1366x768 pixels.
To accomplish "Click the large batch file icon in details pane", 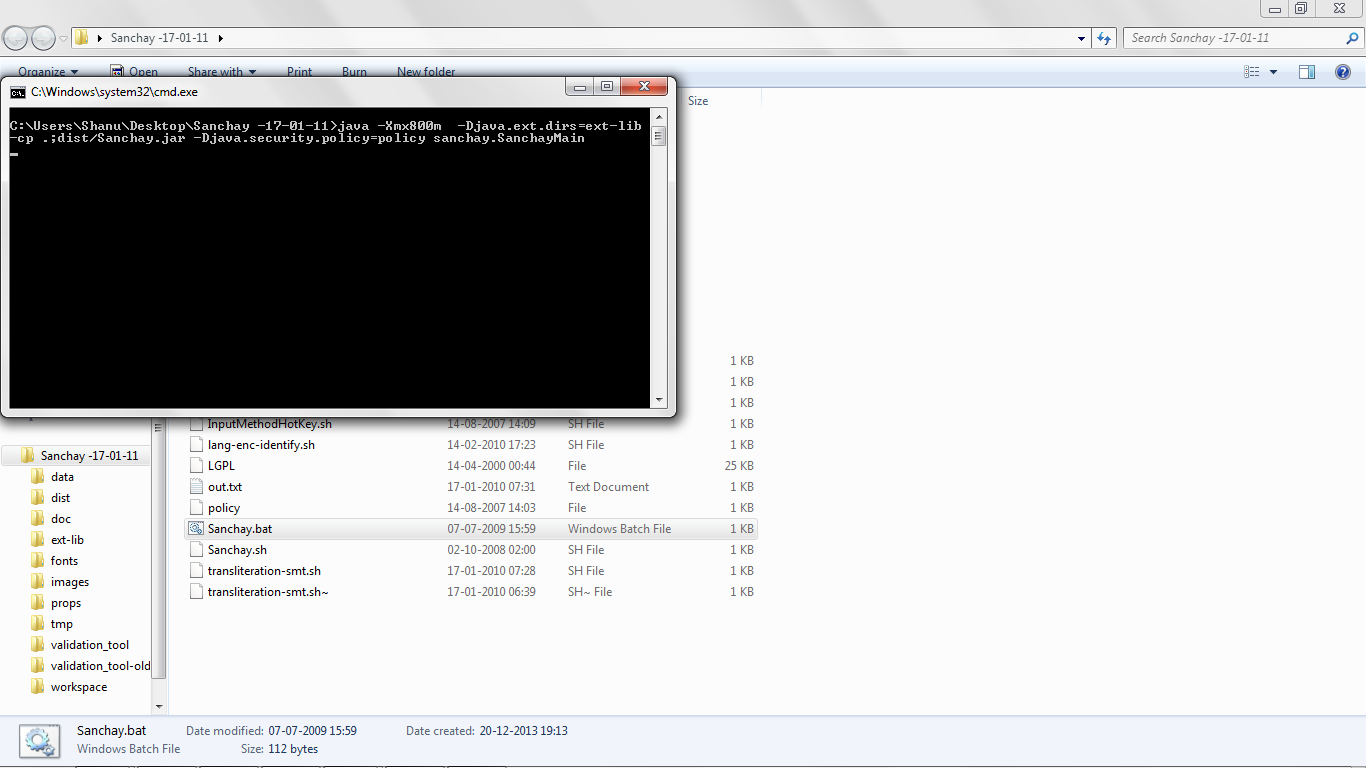I will [39, 740].
